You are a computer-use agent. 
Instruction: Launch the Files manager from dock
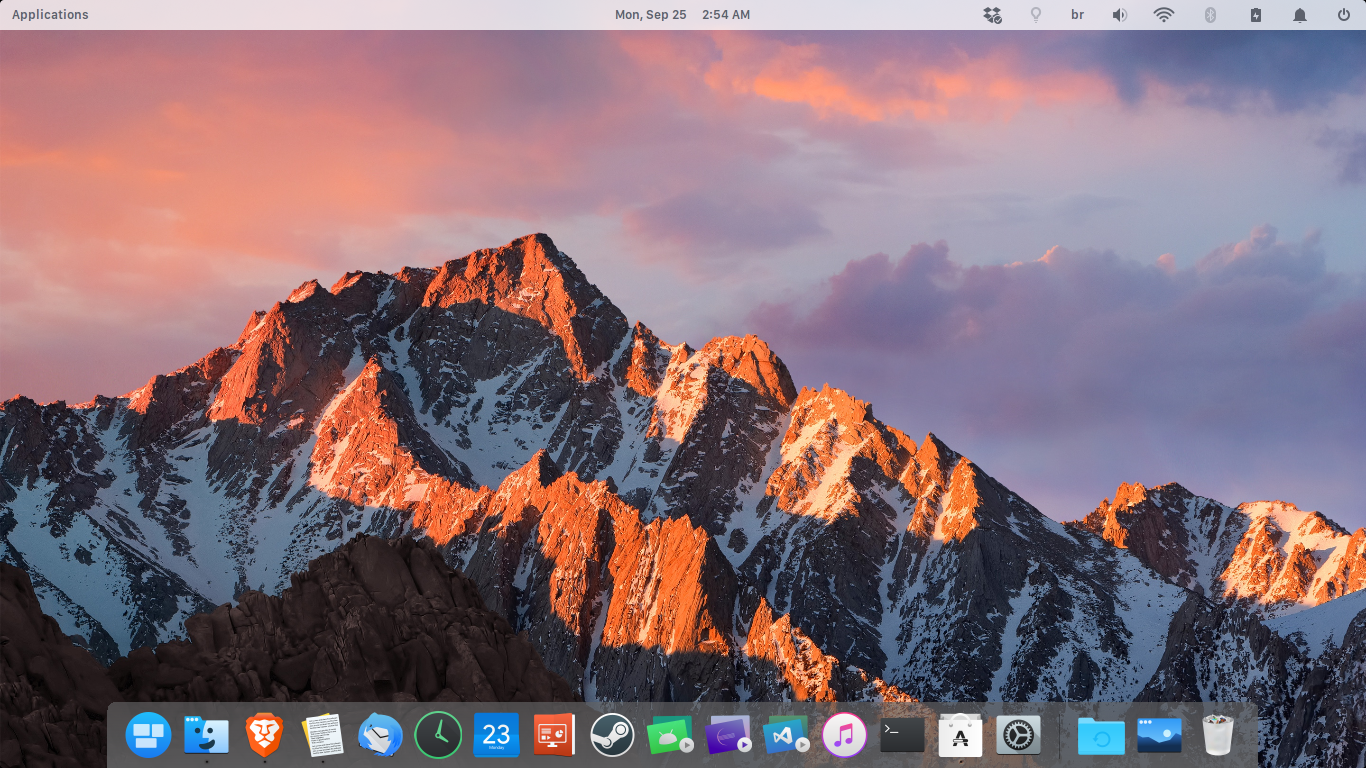tap(206, 735)
